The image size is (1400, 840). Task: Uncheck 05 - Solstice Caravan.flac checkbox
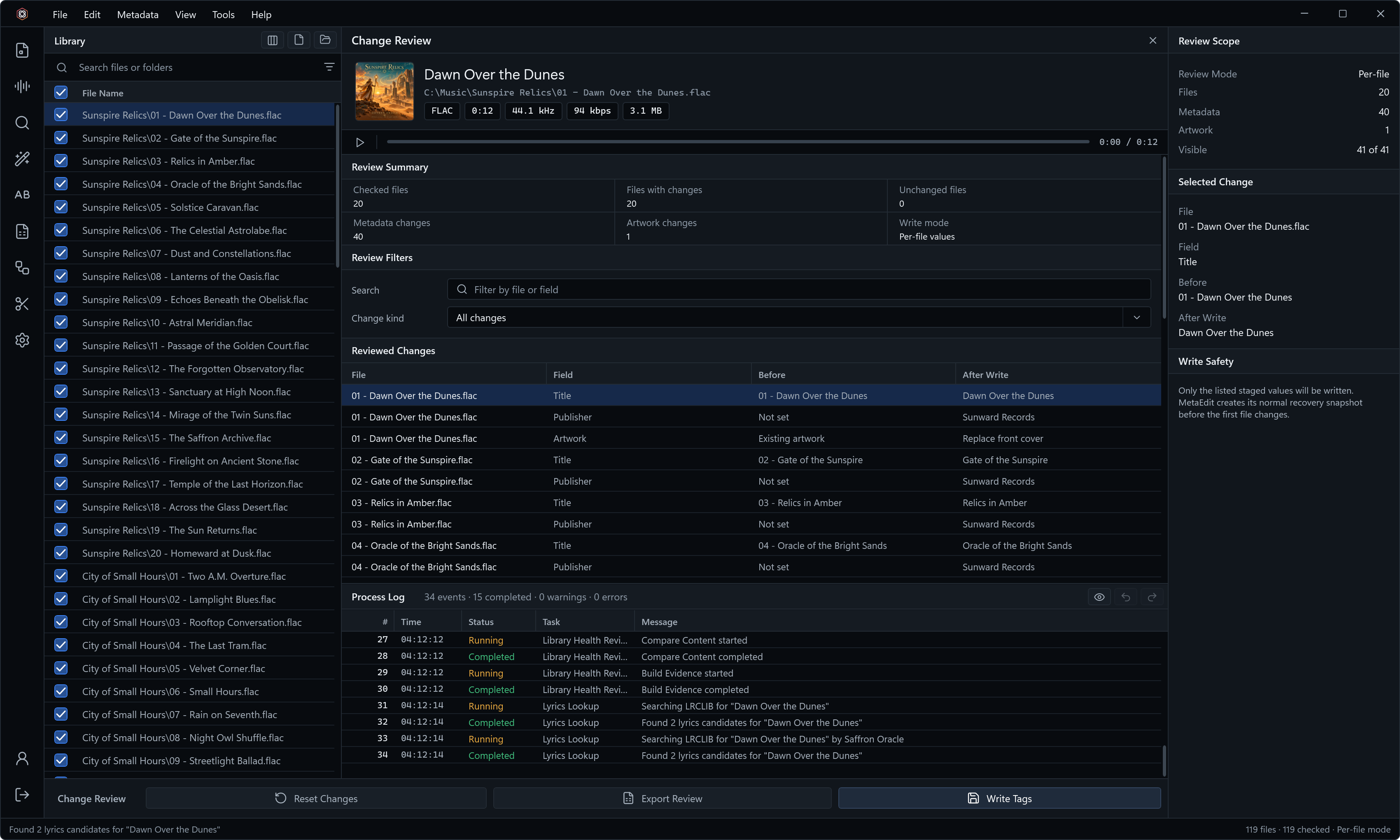(x=61, y=207)
